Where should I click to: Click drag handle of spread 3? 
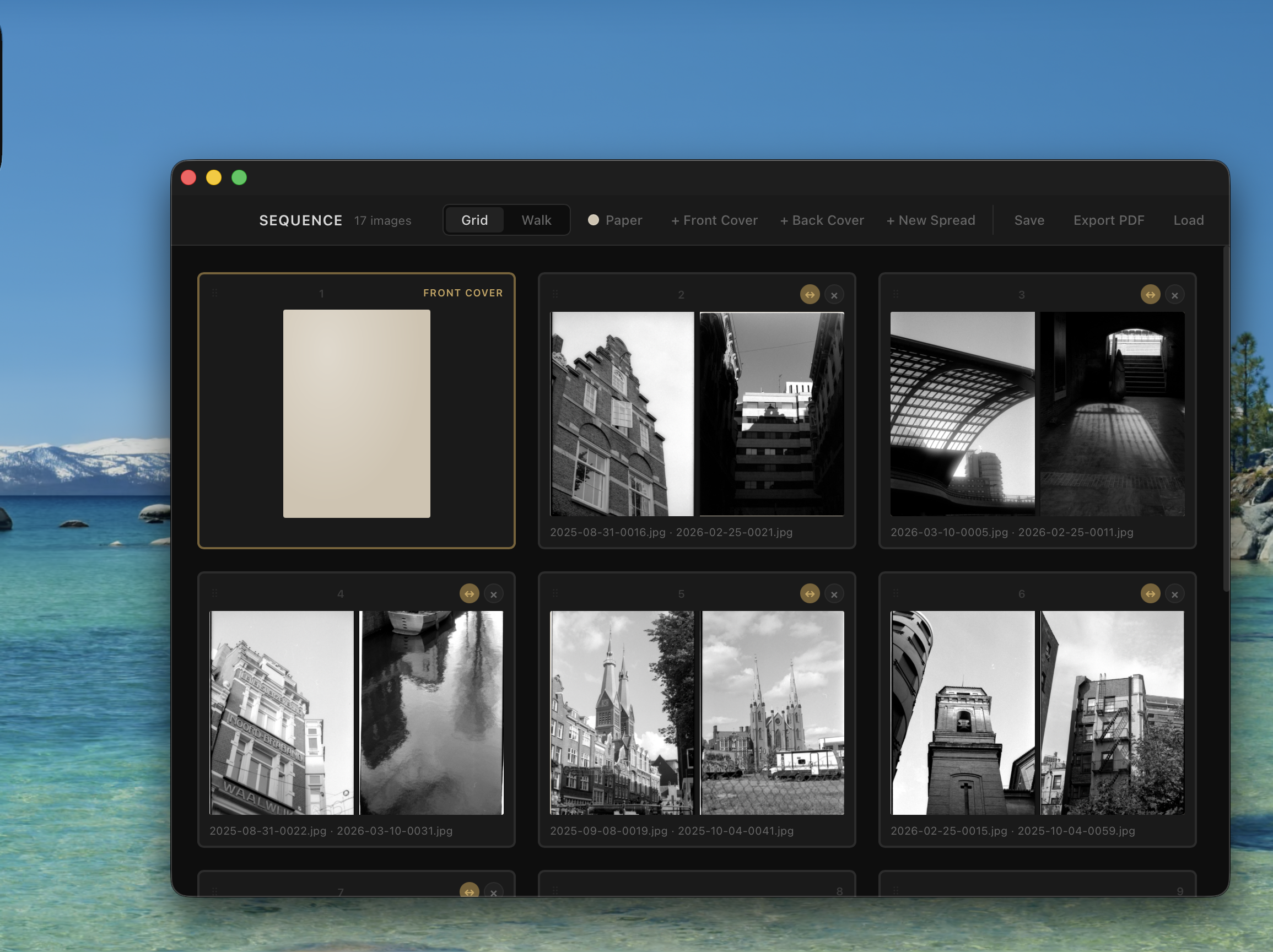[x=896, y=294]
